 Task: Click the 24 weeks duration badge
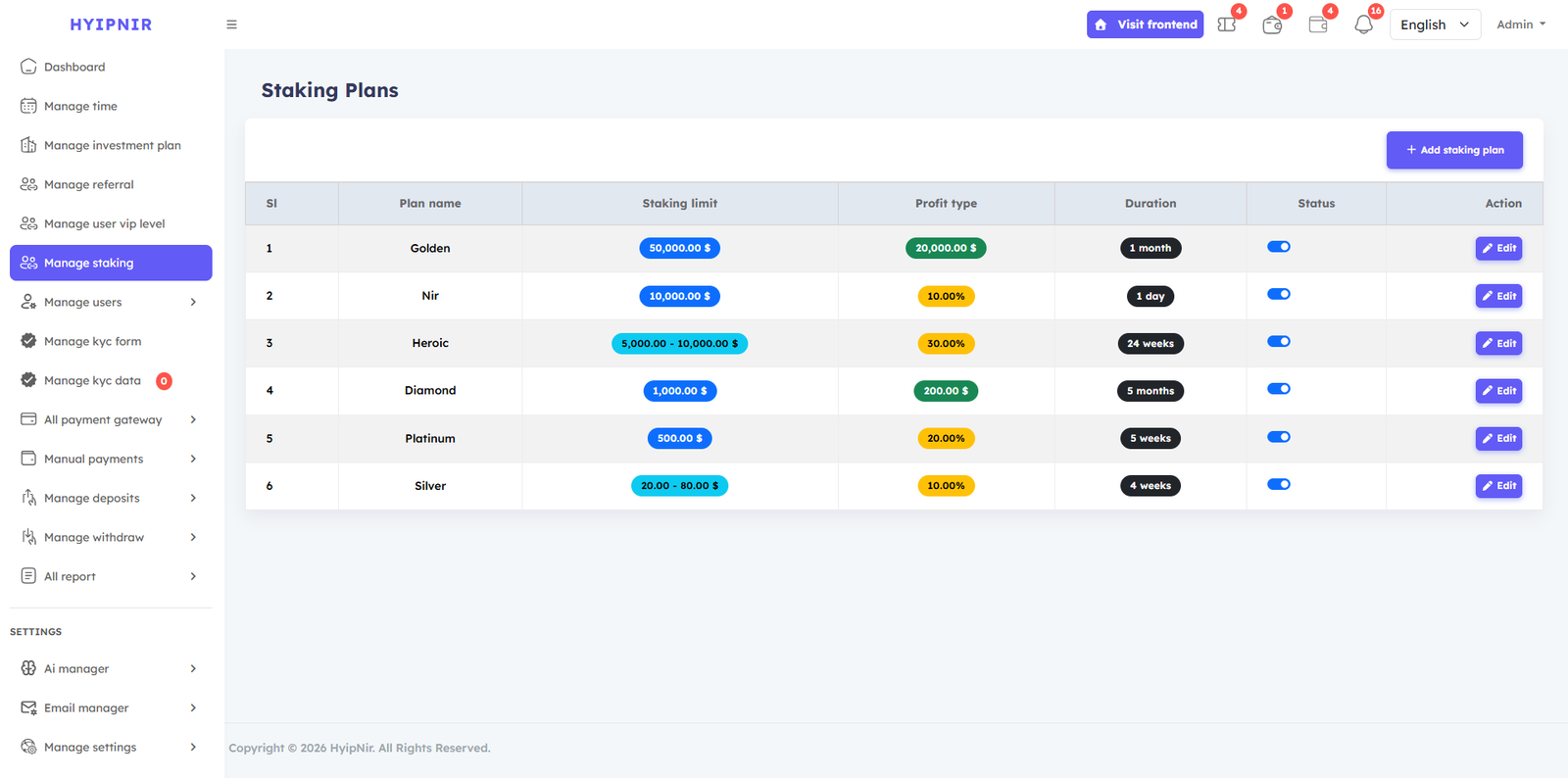tap(1151, 343)
